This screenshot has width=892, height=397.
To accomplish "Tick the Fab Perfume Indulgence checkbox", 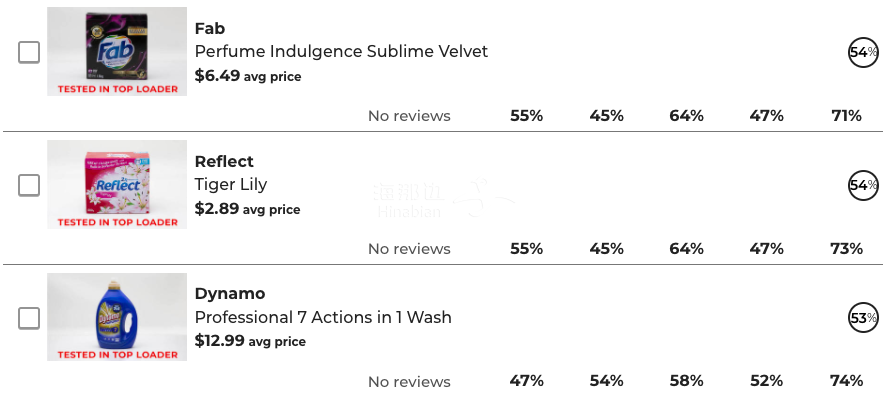I will pyautogui.click(x=29, y=52).
